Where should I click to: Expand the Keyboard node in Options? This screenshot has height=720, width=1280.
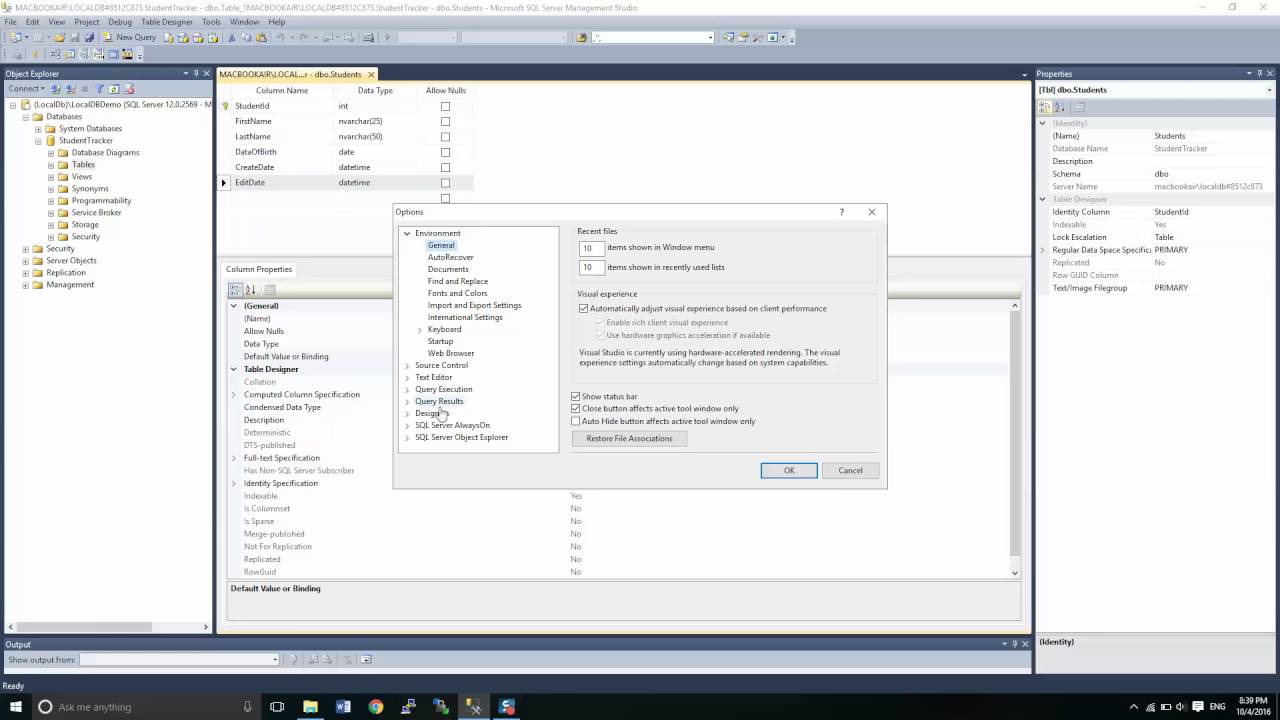tap(420, 329)
